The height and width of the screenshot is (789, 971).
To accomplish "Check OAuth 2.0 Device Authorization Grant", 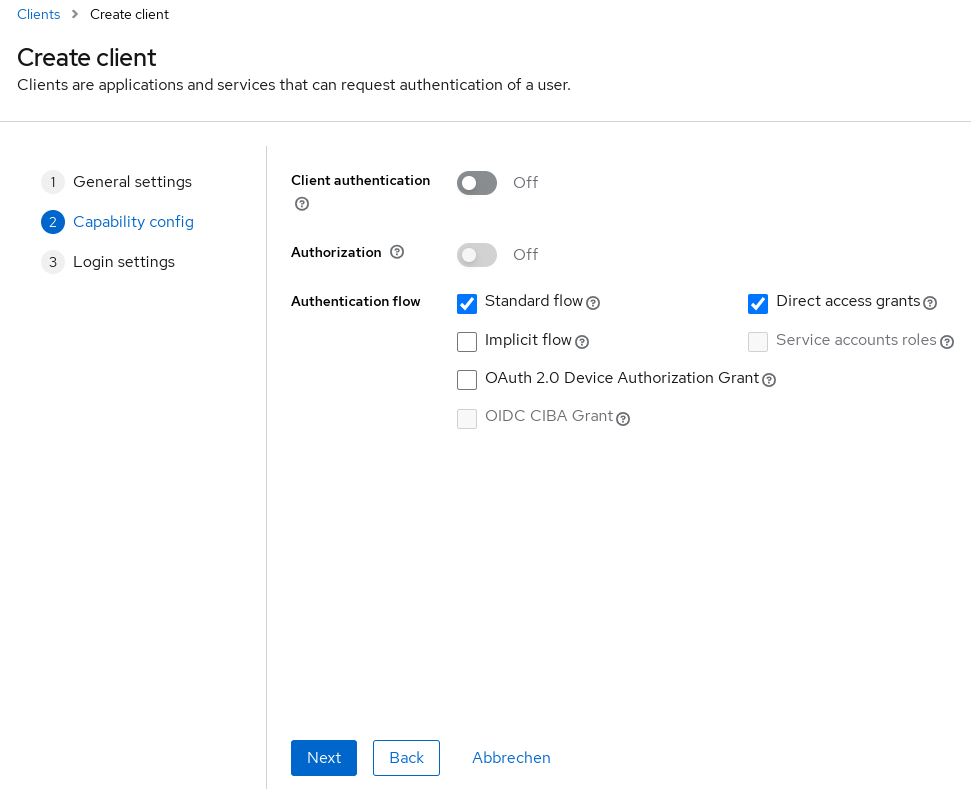I will click(467, 380).
